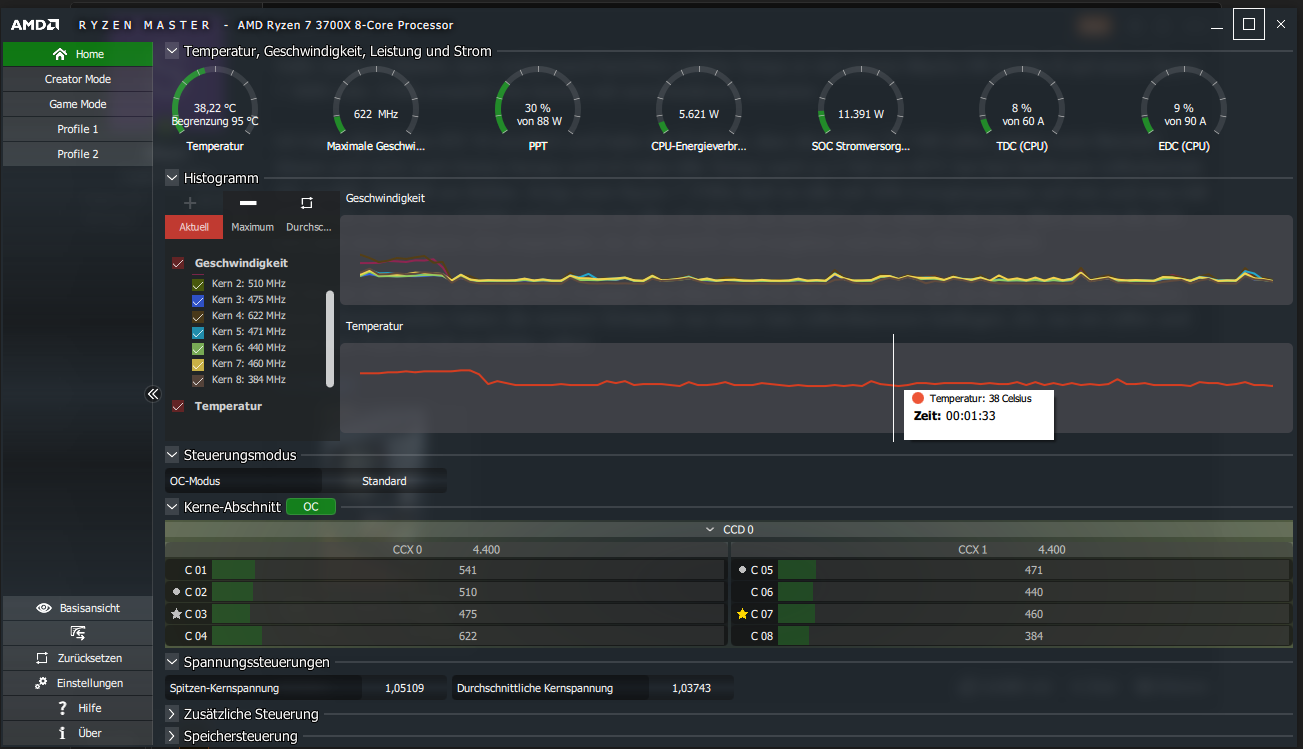This screenshot has width=1303, height=749.
Task: Click the minus icon above the Maximum tab
Action: [248, 203]
